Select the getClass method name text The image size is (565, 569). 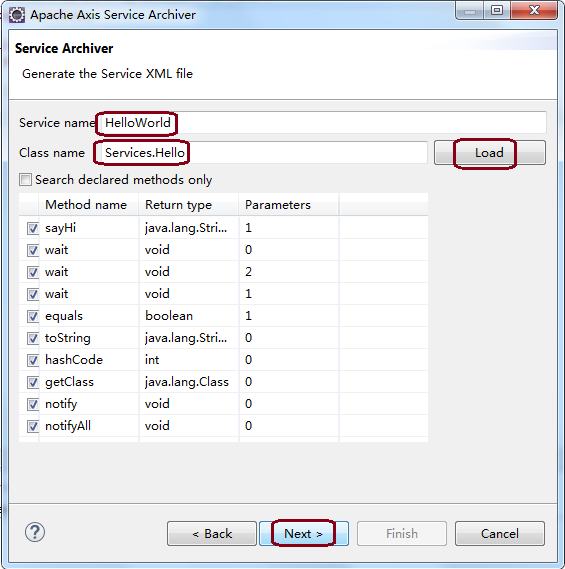(69, 382)
